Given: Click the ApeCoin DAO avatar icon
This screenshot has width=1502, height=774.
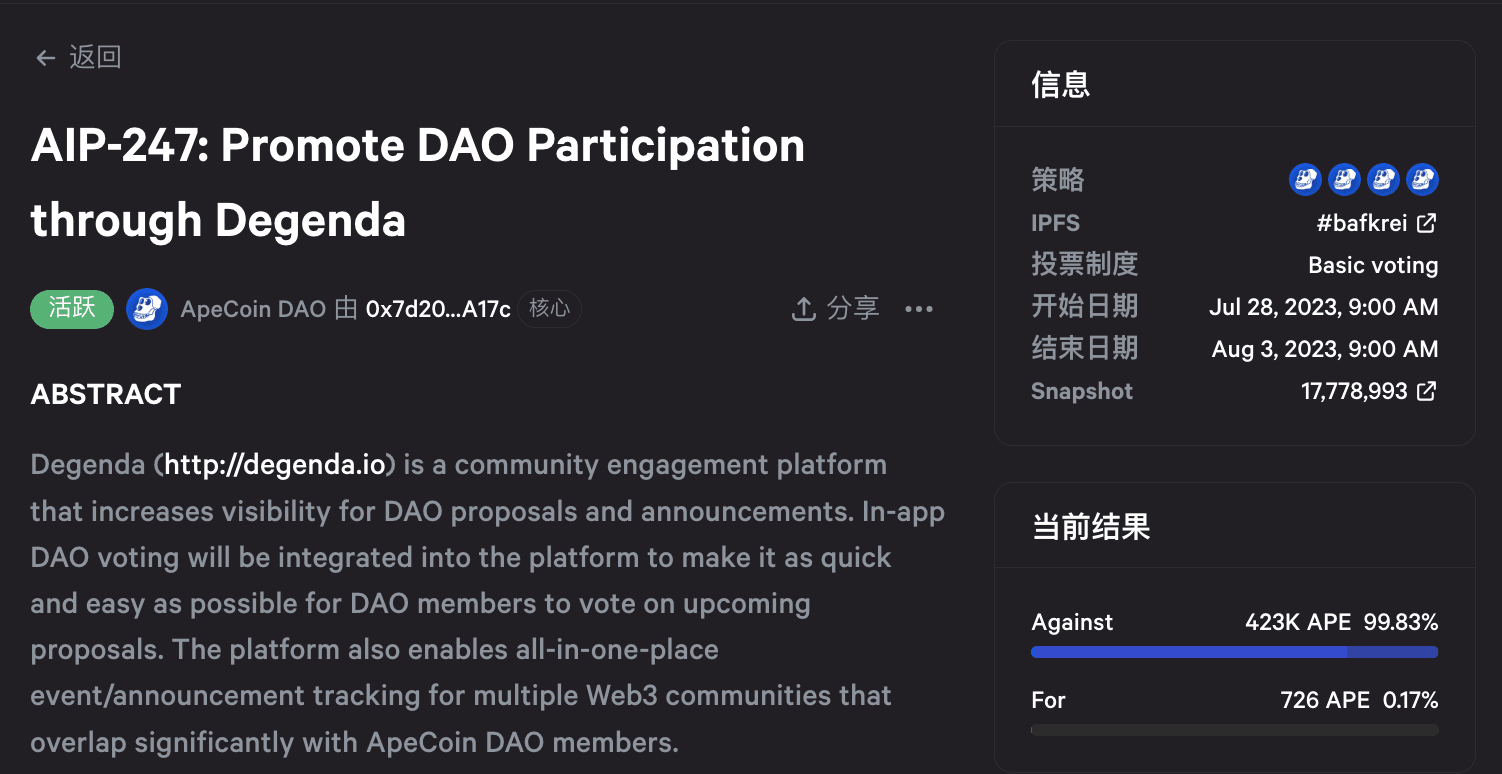Looking at the screenshot, I should click(146, 309).
